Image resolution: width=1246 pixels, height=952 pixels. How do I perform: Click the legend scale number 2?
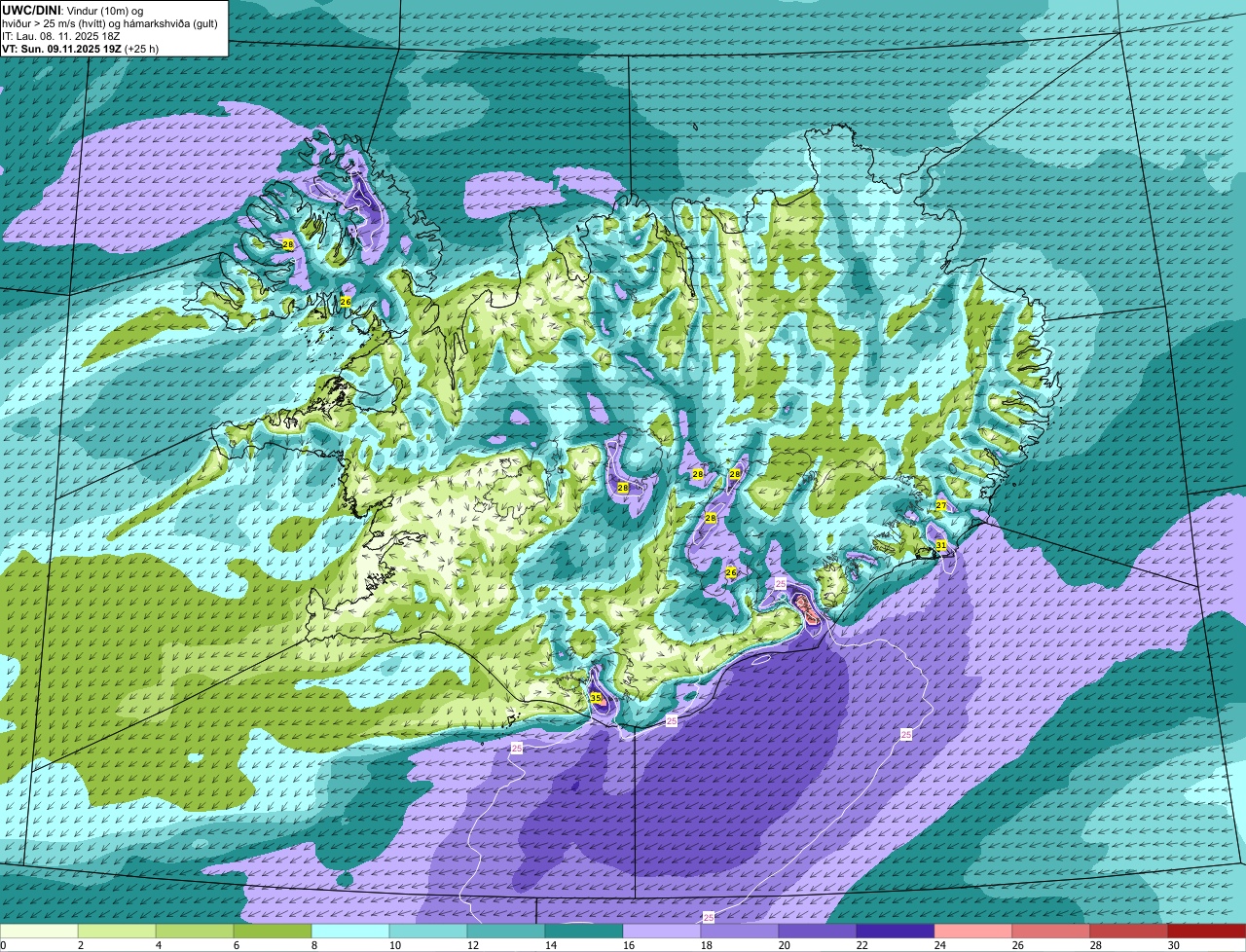point(80,945)
